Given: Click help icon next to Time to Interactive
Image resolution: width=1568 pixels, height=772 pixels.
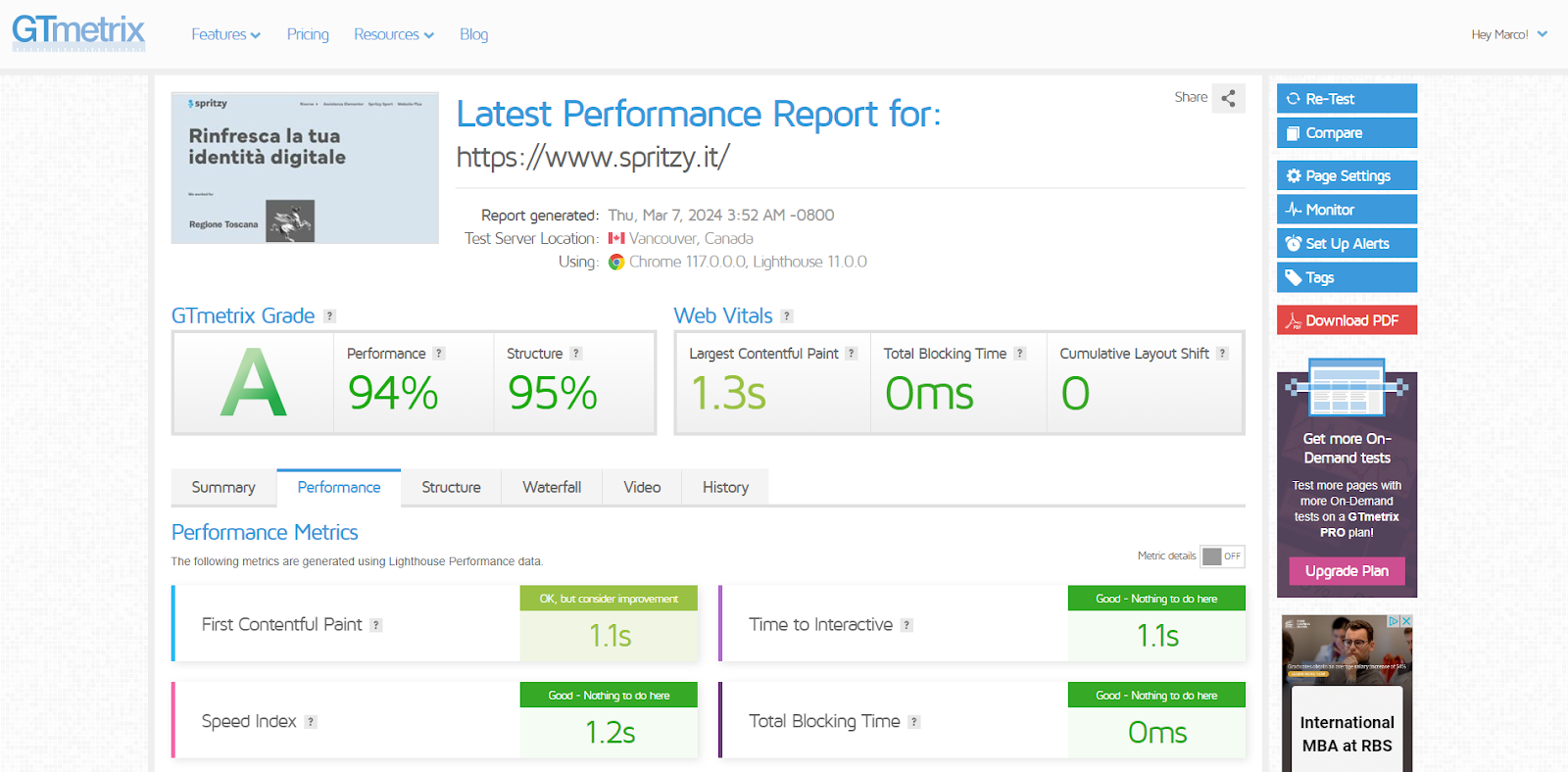Looking at the screenshot, I should point(906,625).
